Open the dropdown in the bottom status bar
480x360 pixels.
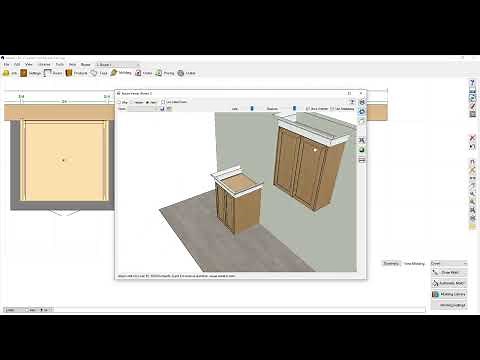pos(15,310)
